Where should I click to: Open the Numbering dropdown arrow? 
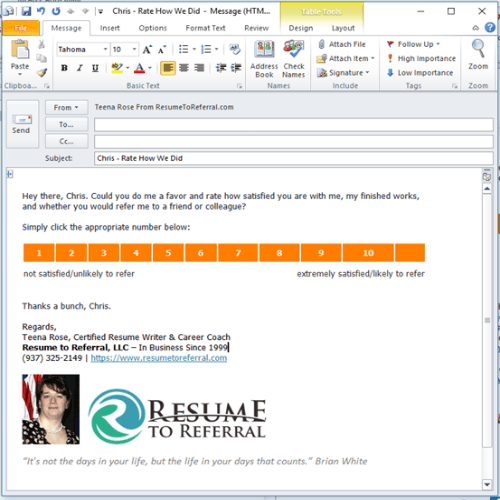(217, 49)
